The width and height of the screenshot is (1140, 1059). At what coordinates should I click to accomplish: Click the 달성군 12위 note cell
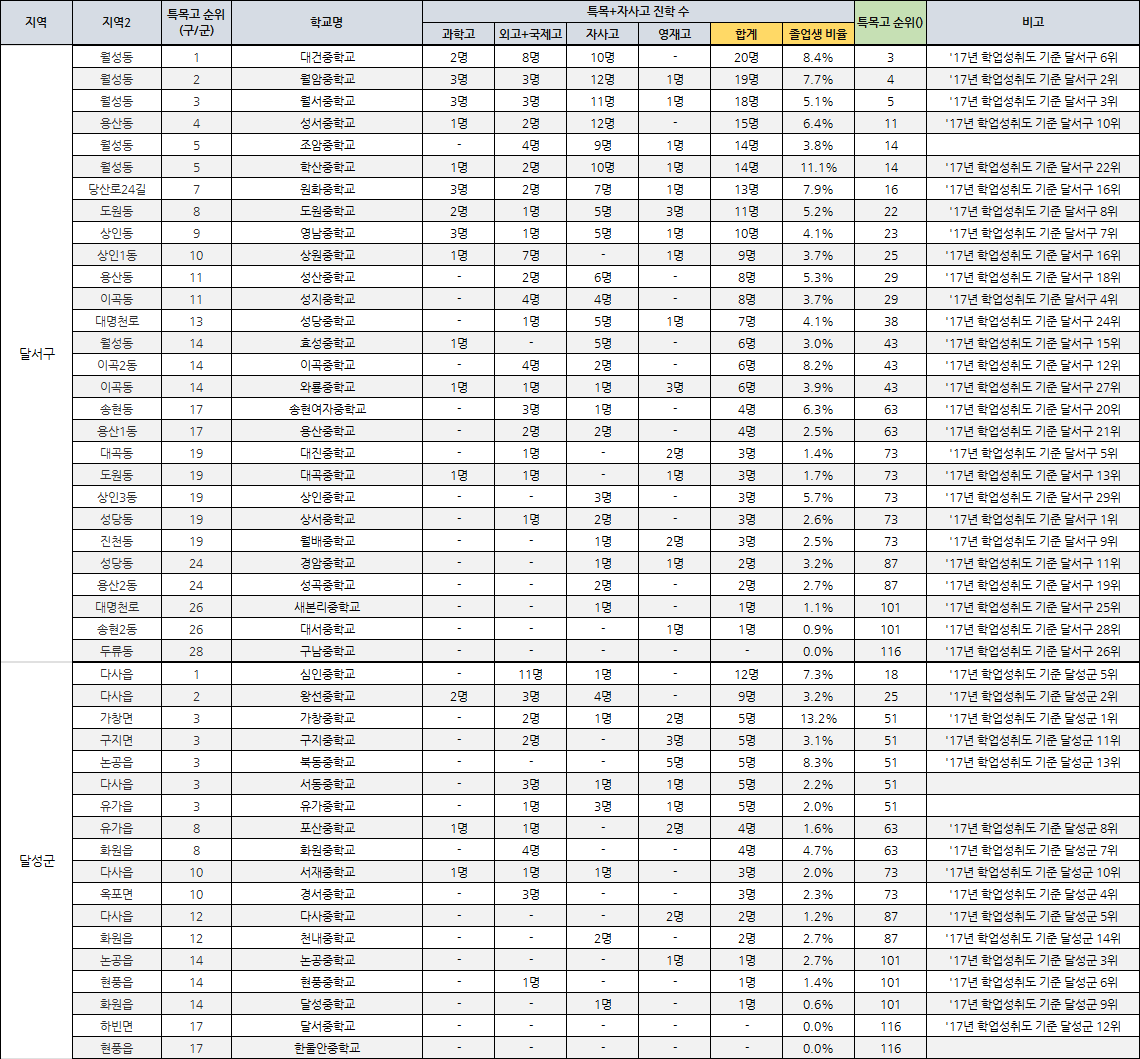tap(1032, 1026)
